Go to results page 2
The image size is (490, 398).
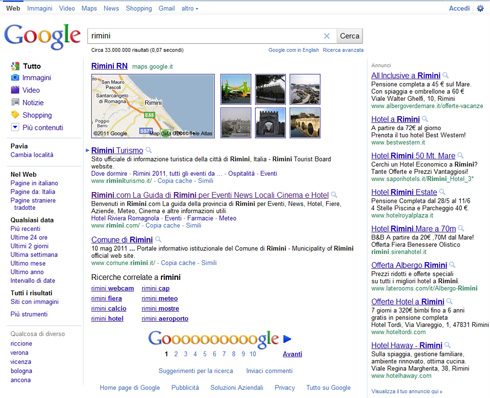point(176,354)
